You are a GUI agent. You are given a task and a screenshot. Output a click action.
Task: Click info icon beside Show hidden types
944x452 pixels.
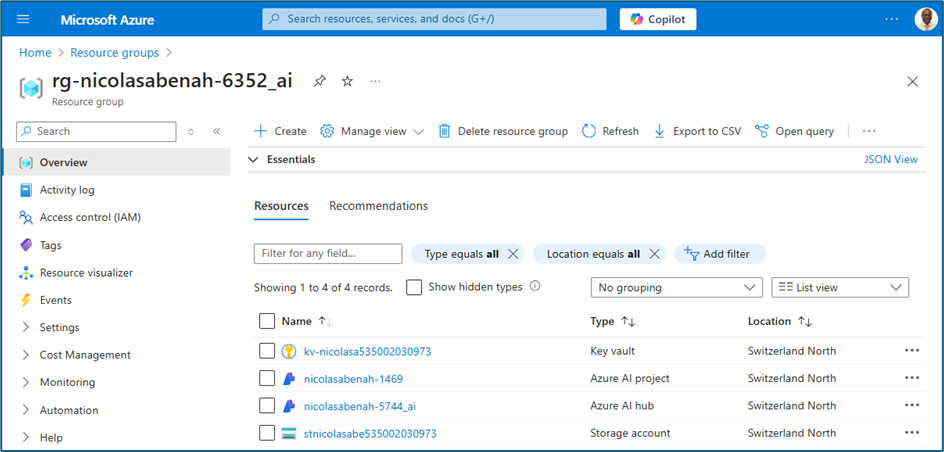tap(535, 286)
